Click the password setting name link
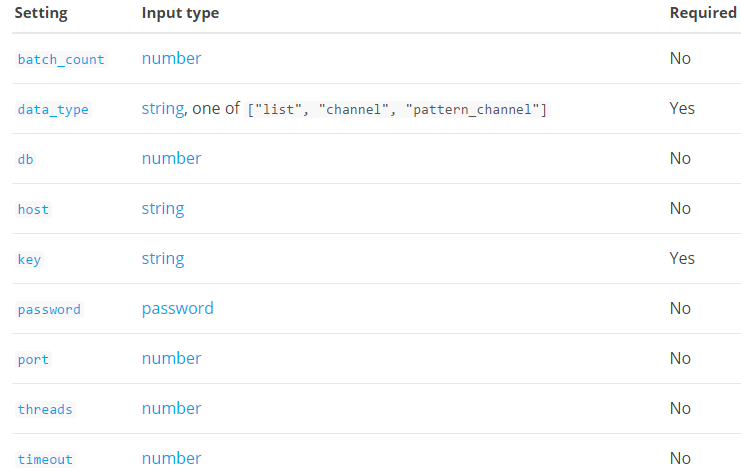Screen dimensions: 741x475 49,309
